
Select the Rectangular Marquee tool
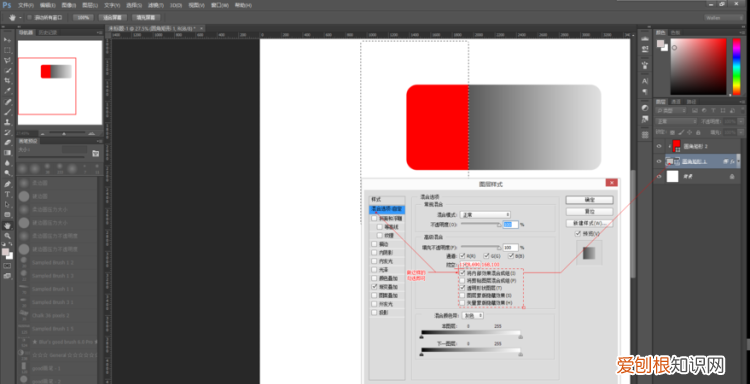[x=7, y=50]
